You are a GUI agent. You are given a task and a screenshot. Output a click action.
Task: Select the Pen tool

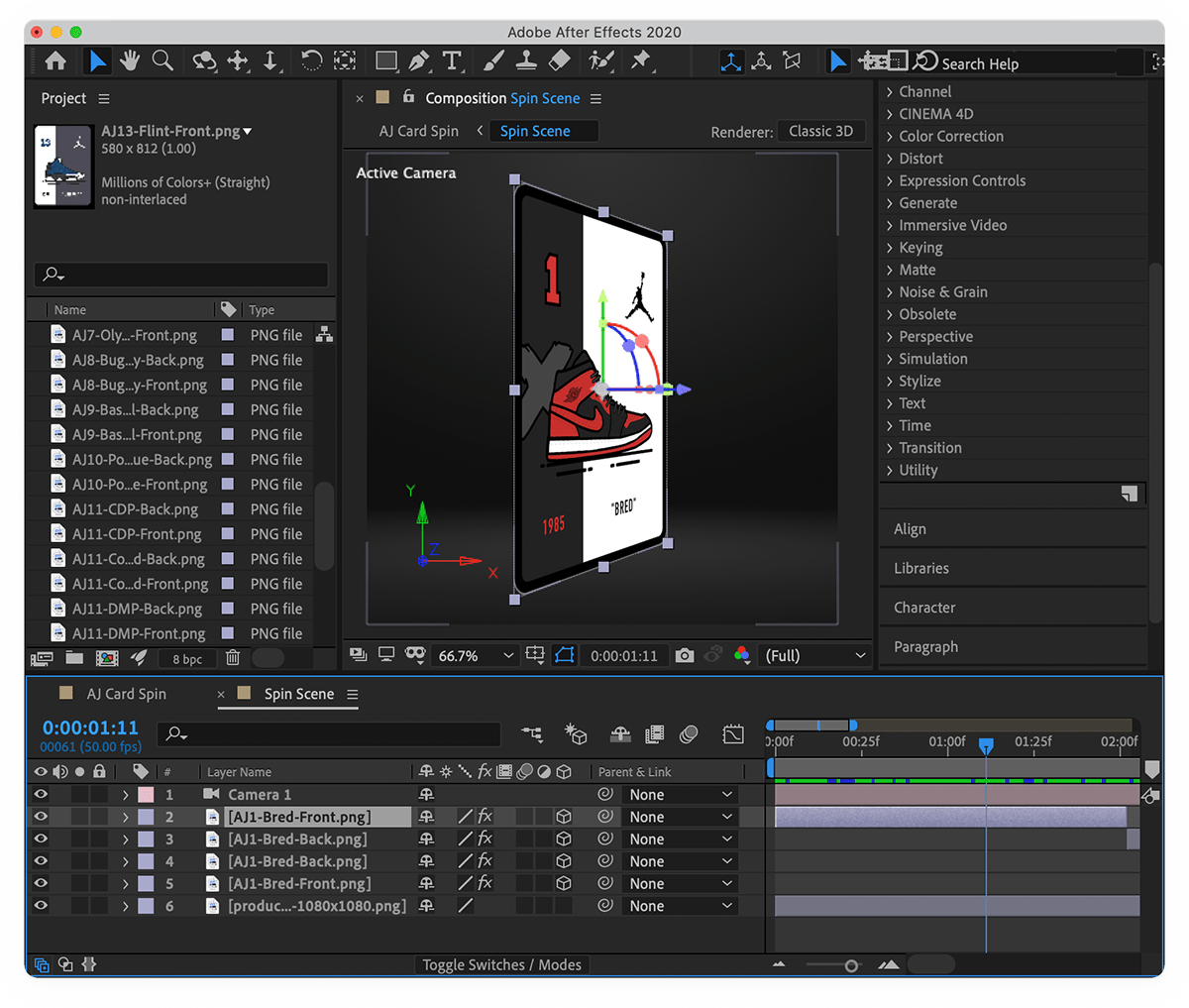419,61
